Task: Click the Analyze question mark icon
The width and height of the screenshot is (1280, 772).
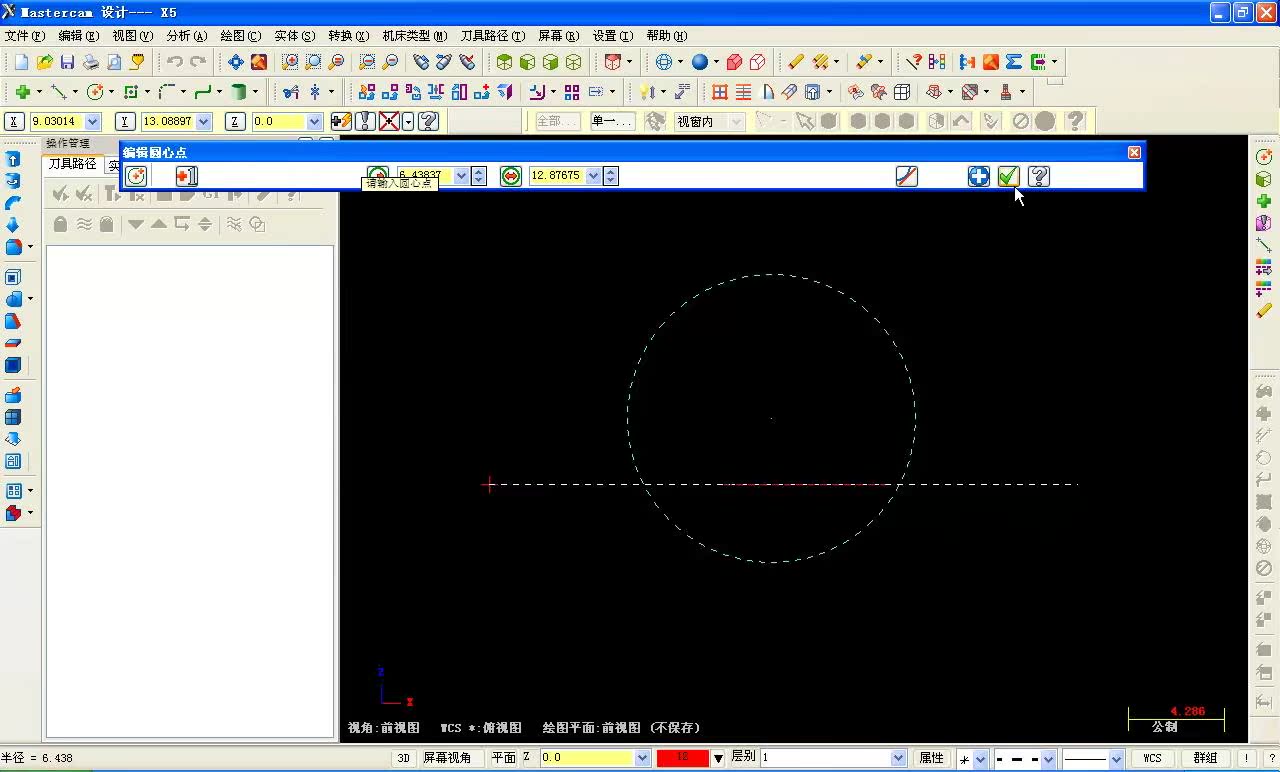Action: pos(913,62)
